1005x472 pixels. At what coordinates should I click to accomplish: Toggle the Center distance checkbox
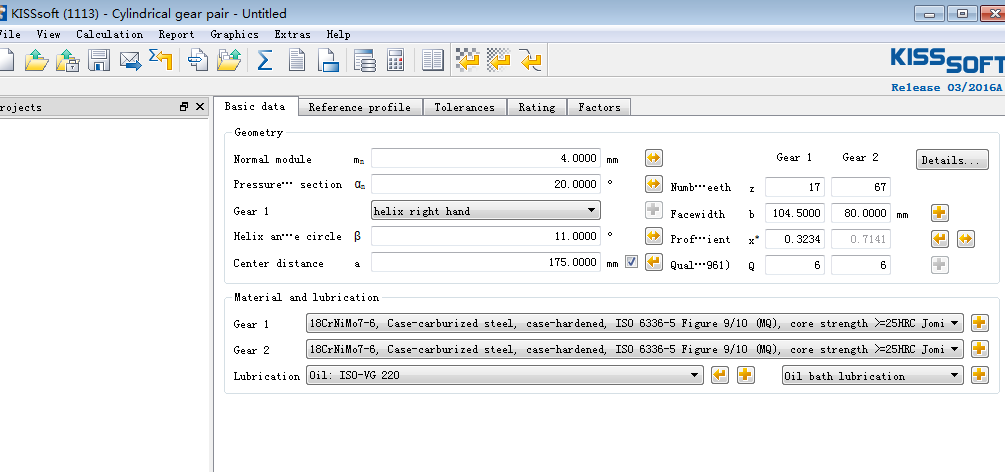631,262
